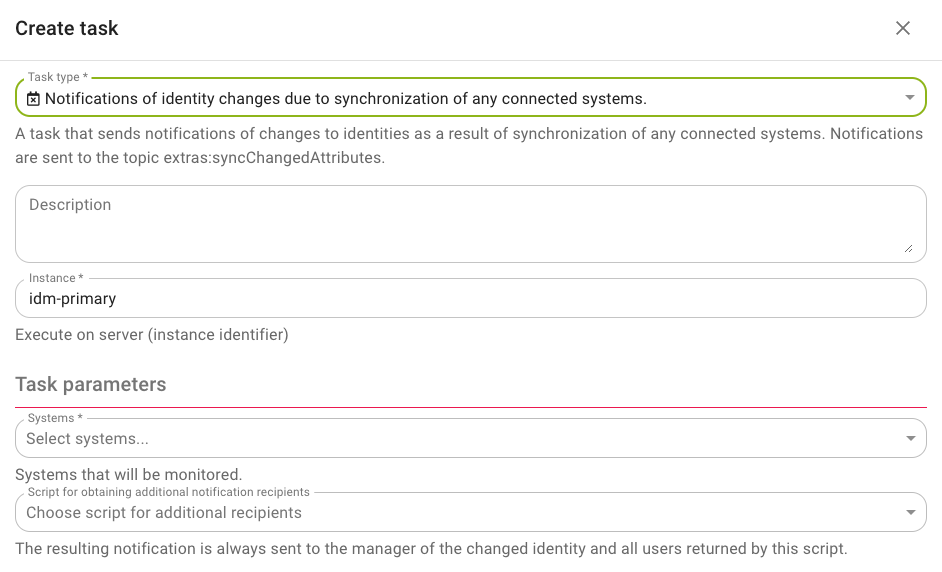Screen dimensions: 942x572
Task: Focus the Description text area
Action: pos(470,224)
